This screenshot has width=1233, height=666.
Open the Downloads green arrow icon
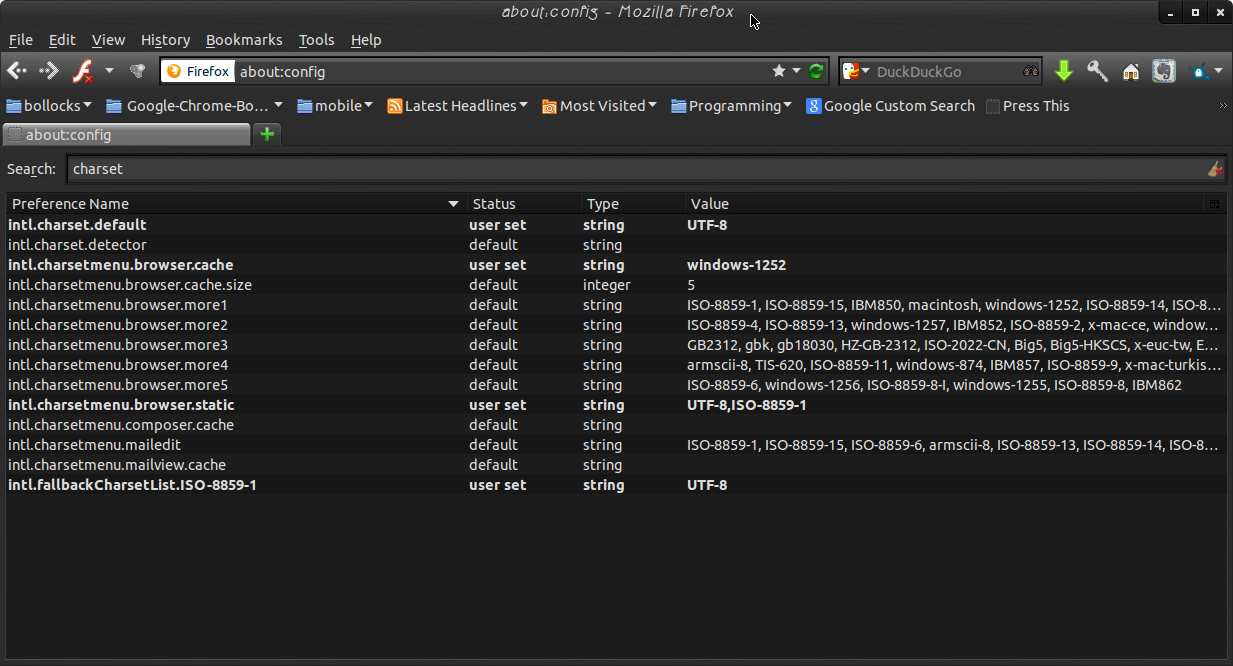pos(1064,71)
